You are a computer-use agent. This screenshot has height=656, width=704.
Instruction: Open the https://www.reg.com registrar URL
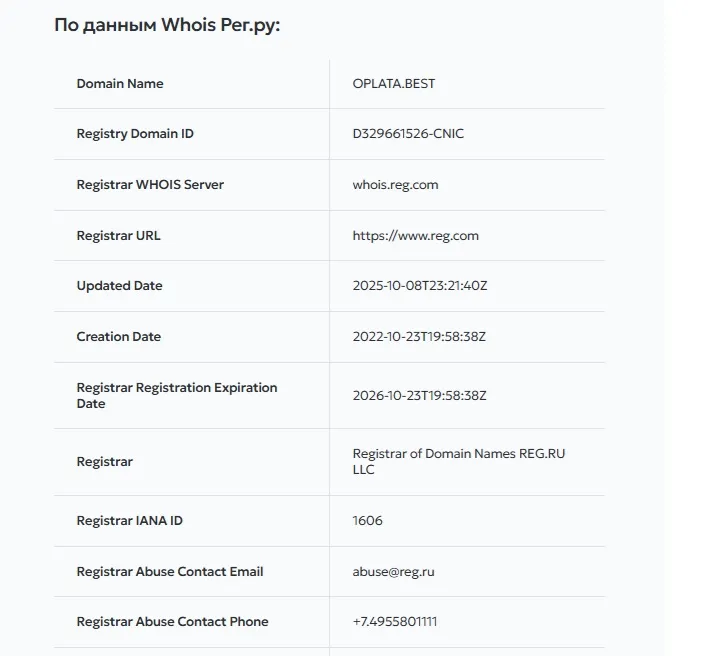(415, 236)
